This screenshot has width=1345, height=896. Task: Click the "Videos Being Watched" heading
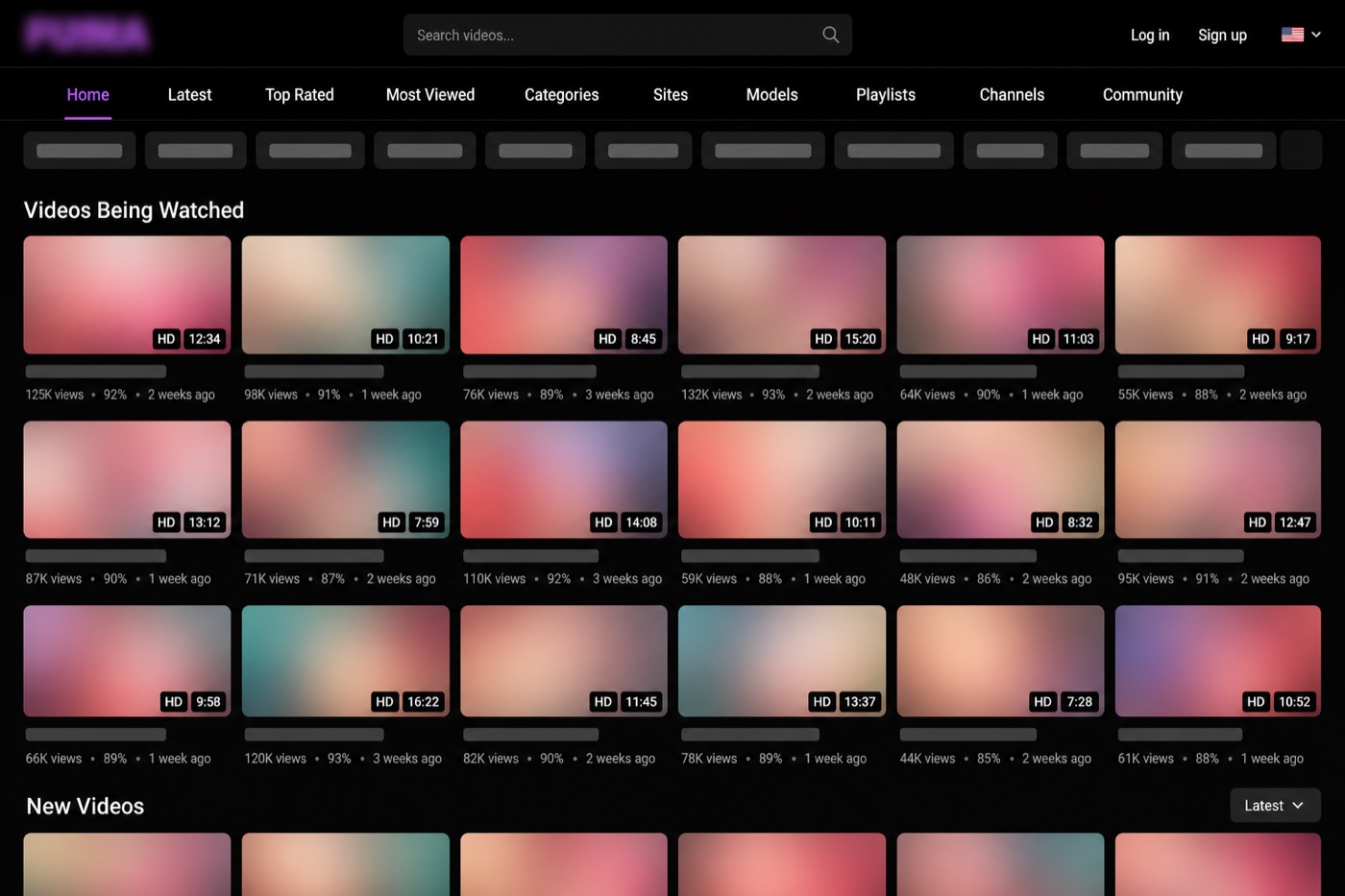coord(134,210)
